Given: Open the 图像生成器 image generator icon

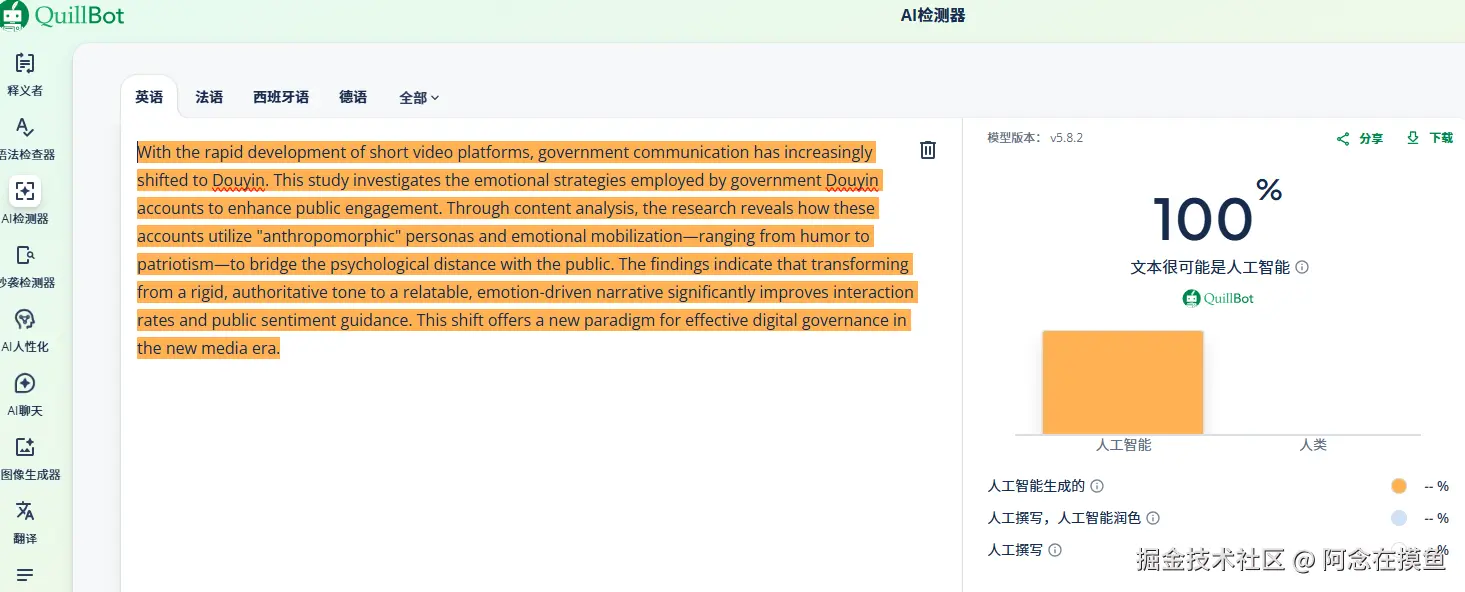Looking at the screenshot, I should coord(25,447).
